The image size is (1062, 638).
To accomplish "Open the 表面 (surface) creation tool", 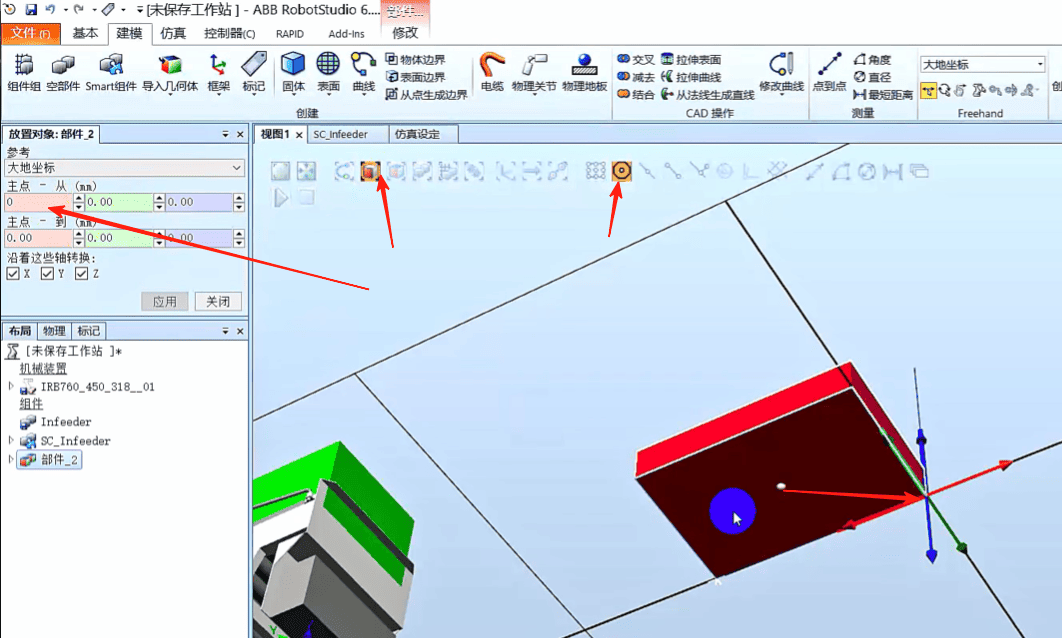I will pos(328,72).
